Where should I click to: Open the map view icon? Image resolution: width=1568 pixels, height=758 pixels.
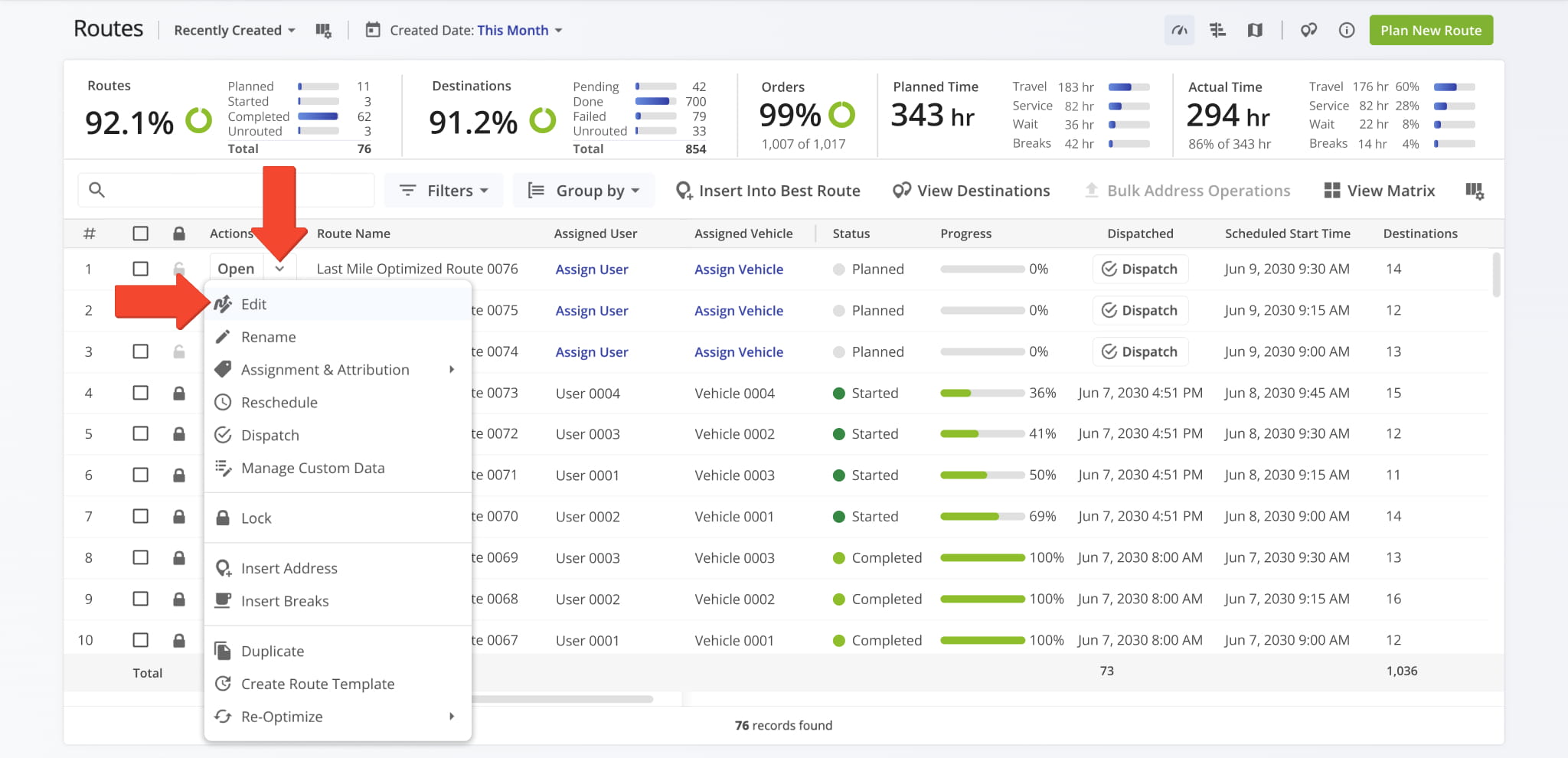coord(1255,31)
